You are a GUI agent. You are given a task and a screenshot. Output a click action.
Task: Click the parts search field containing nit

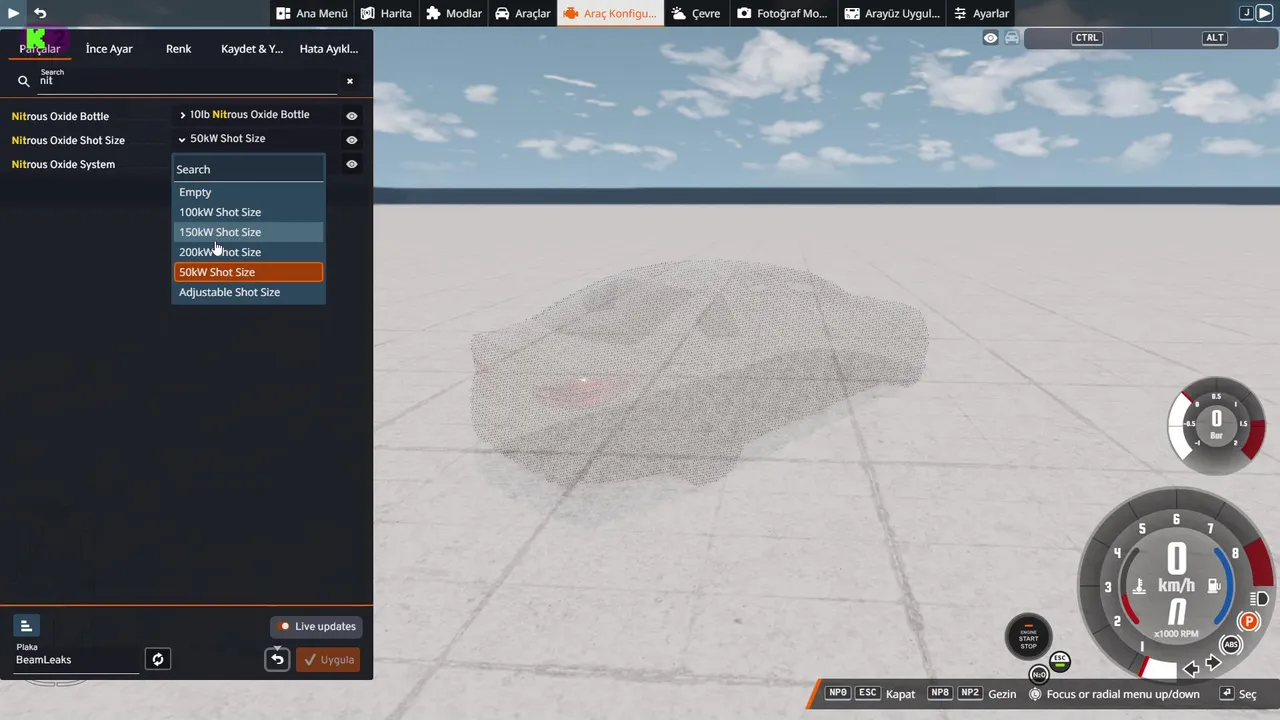(187, 81)
